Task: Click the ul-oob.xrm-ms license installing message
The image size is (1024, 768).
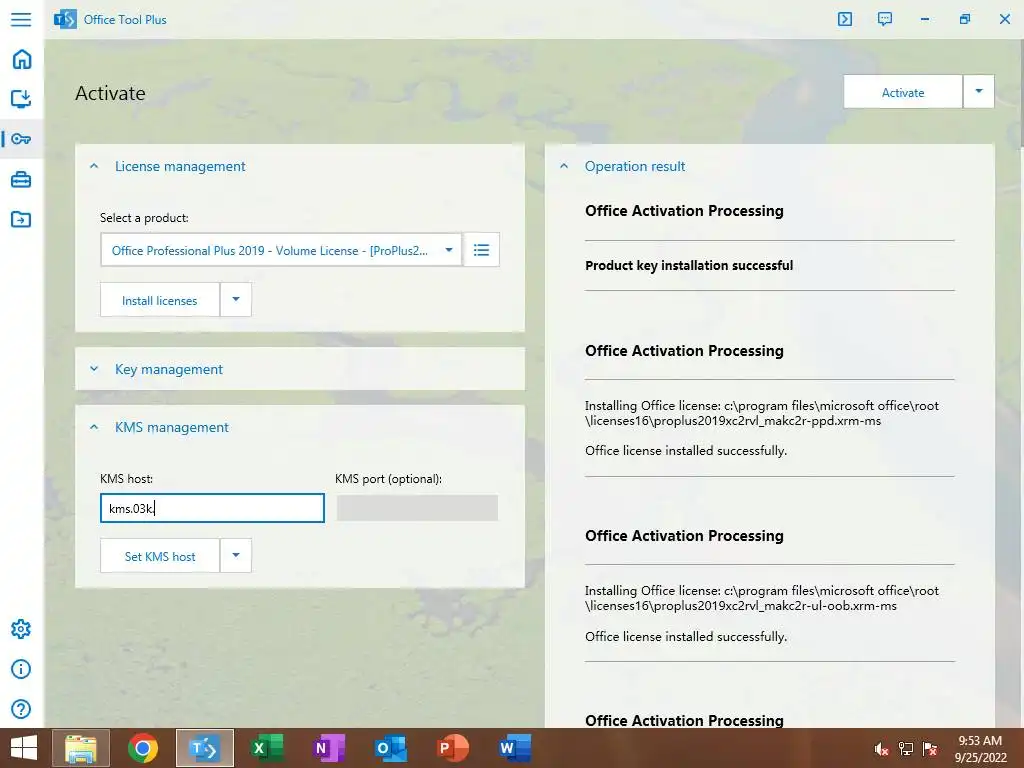Action: pyautogui.click(x=761, y=598)
